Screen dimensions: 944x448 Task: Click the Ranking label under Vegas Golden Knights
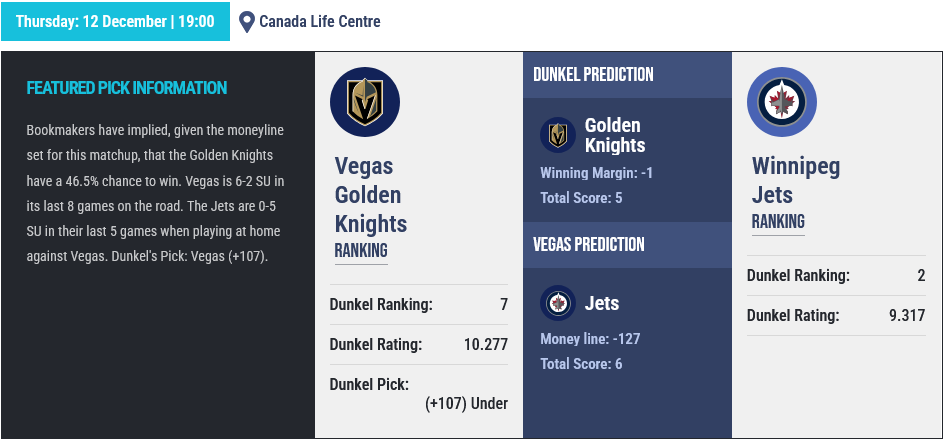click(x=361, y=251)
